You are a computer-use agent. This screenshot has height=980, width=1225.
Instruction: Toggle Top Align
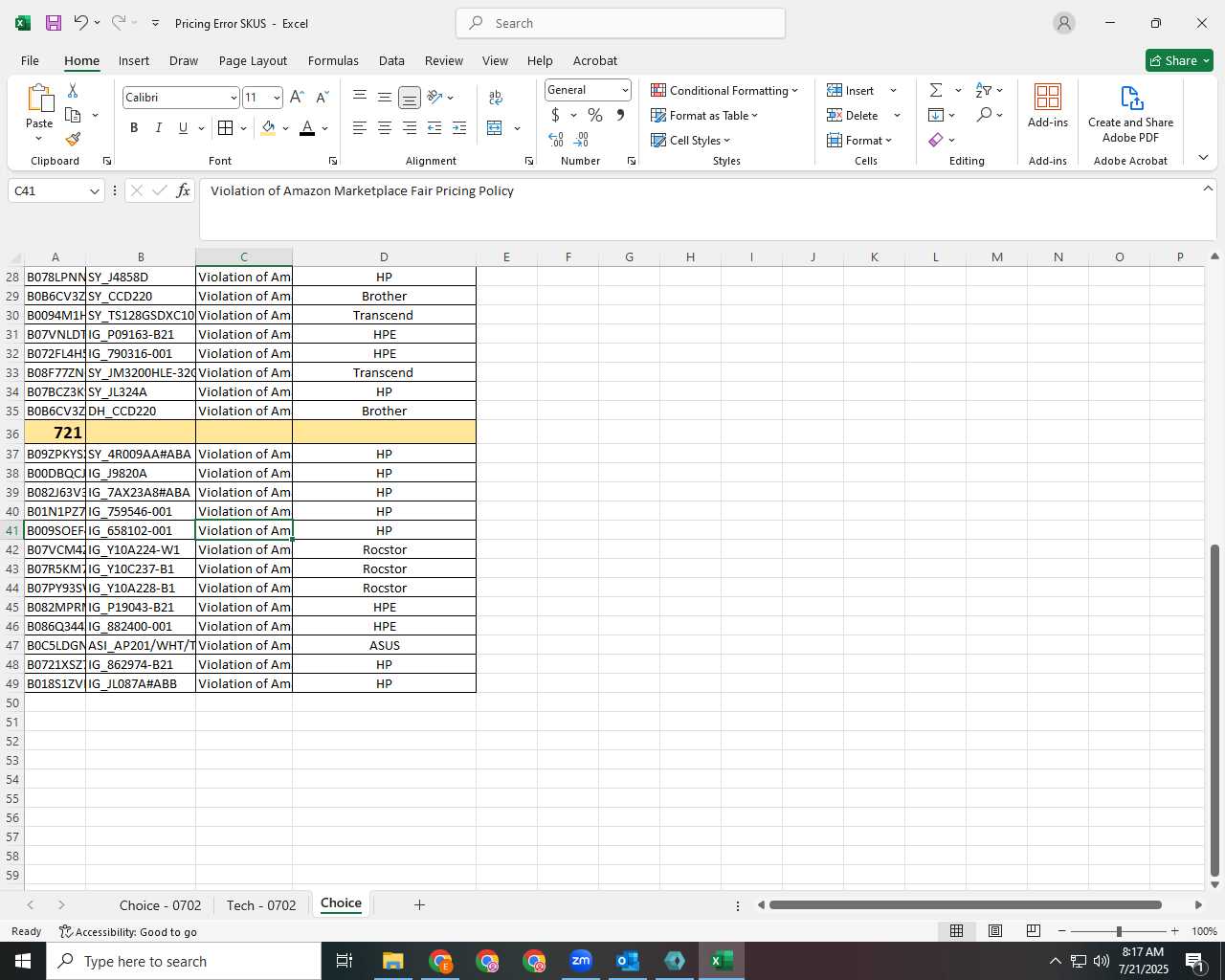point(360,98)
